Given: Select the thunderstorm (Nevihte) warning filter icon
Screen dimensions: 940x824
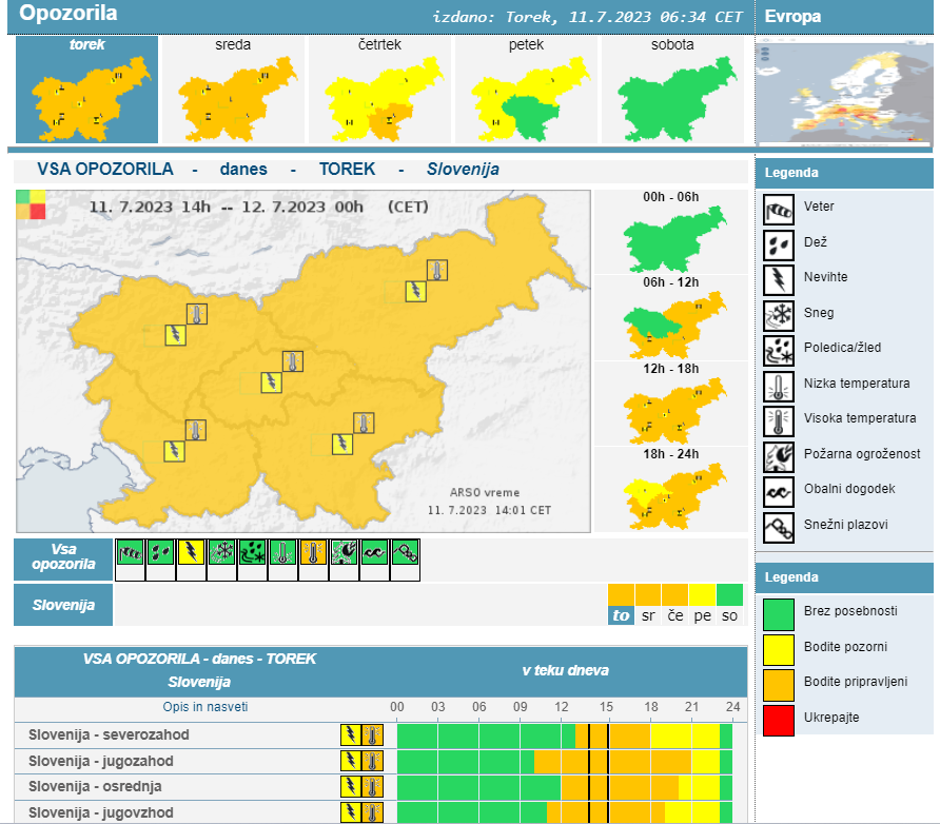Looking at the screenshot, I should tap(191, 554).
